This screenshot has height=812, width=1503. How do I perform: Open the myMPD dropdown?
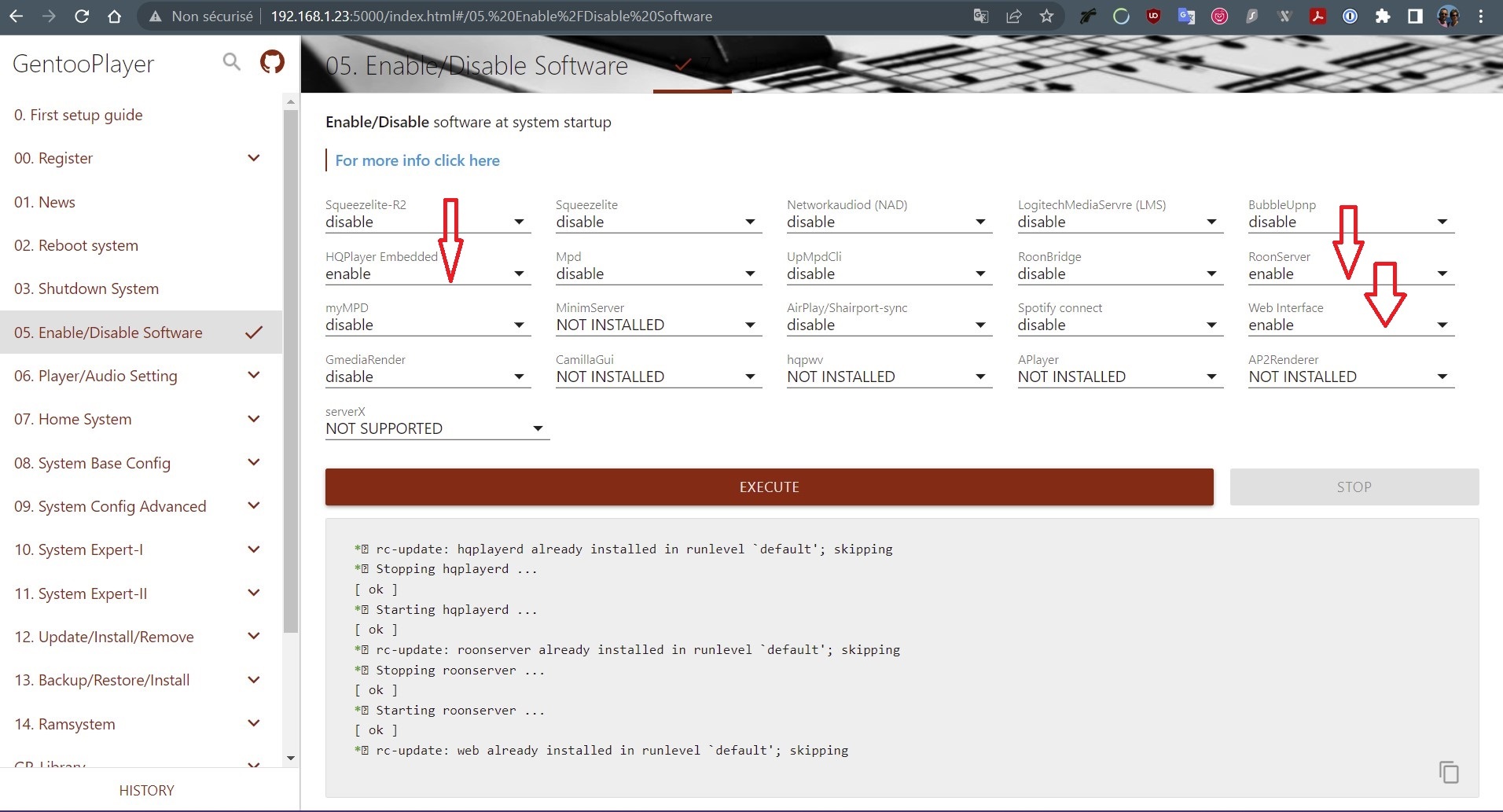428,325
